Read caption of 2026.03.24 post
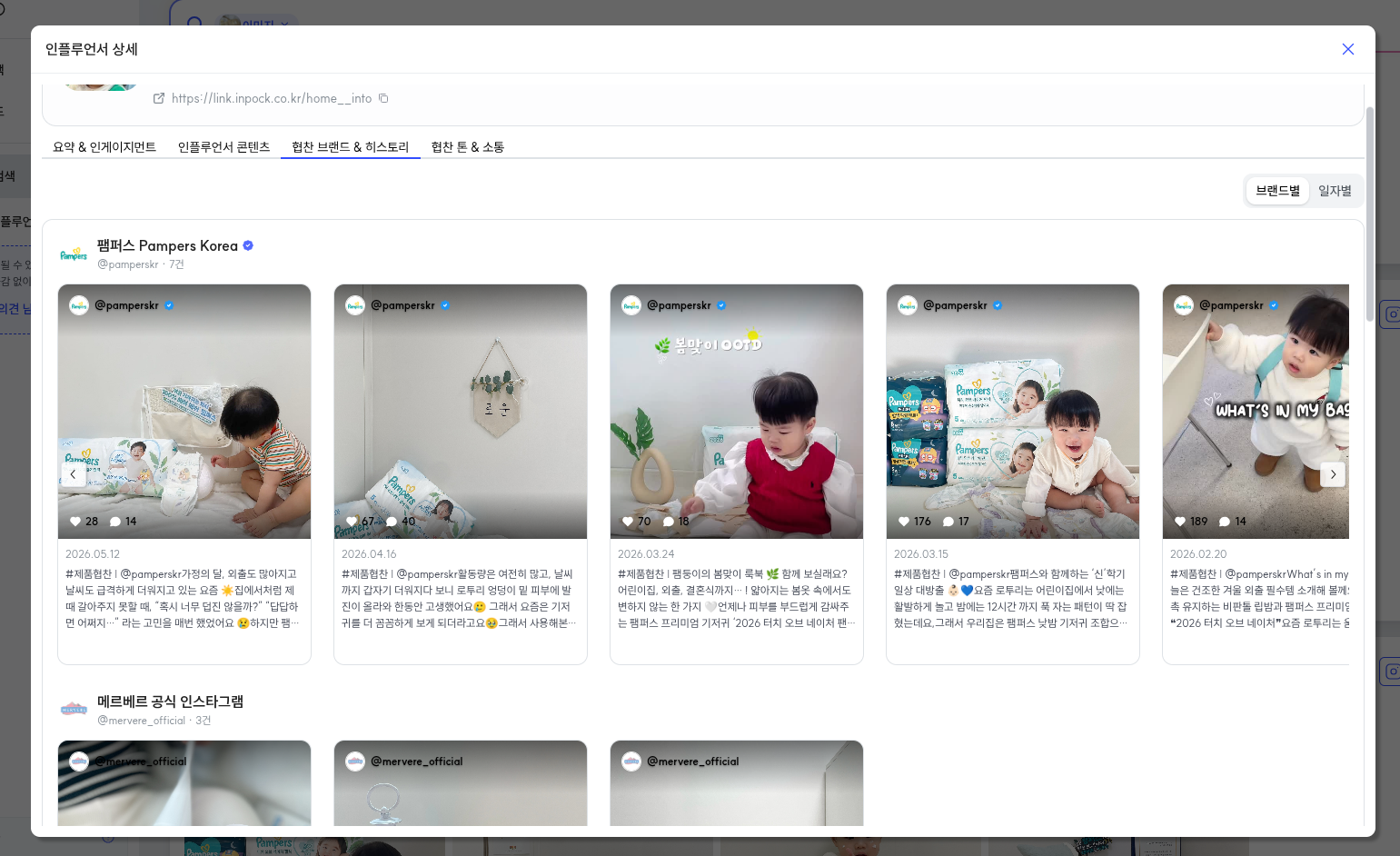The width and height of the screenshot is (1400, 856). click(736, 599)
